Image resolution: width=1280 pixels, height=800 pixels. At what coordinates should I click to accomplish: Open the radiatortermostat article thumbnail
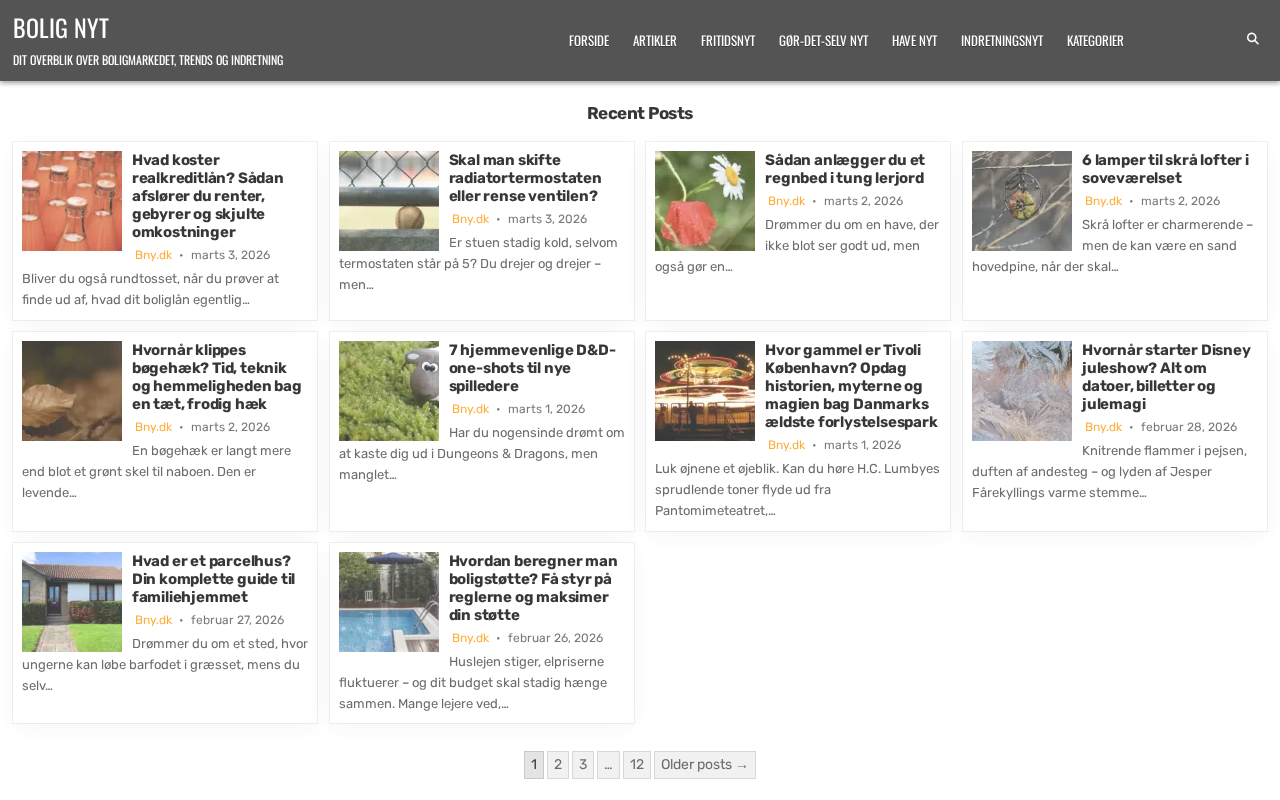388,201
